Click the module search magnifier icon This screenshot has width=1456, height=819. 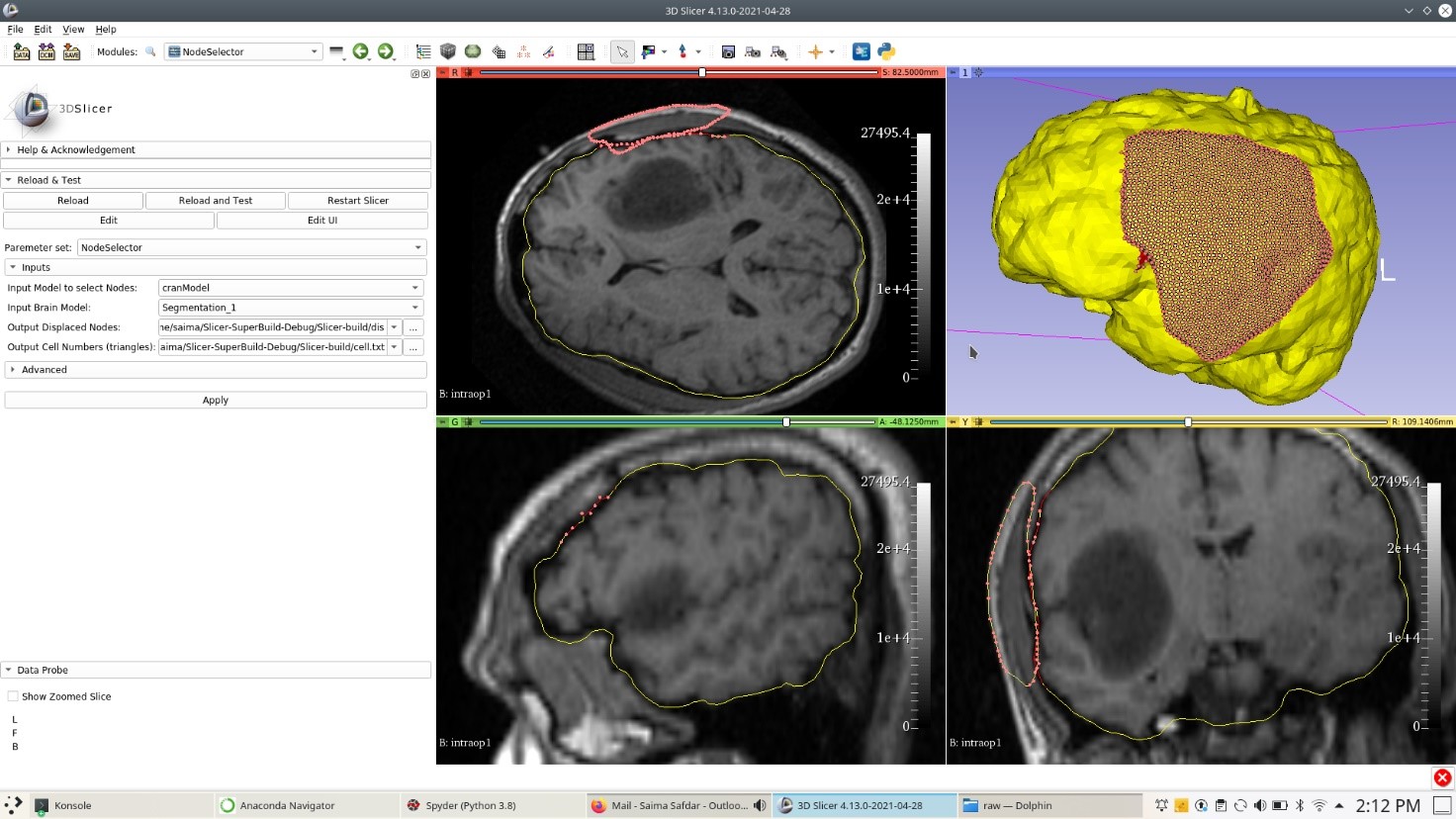[x=150, y=51]
